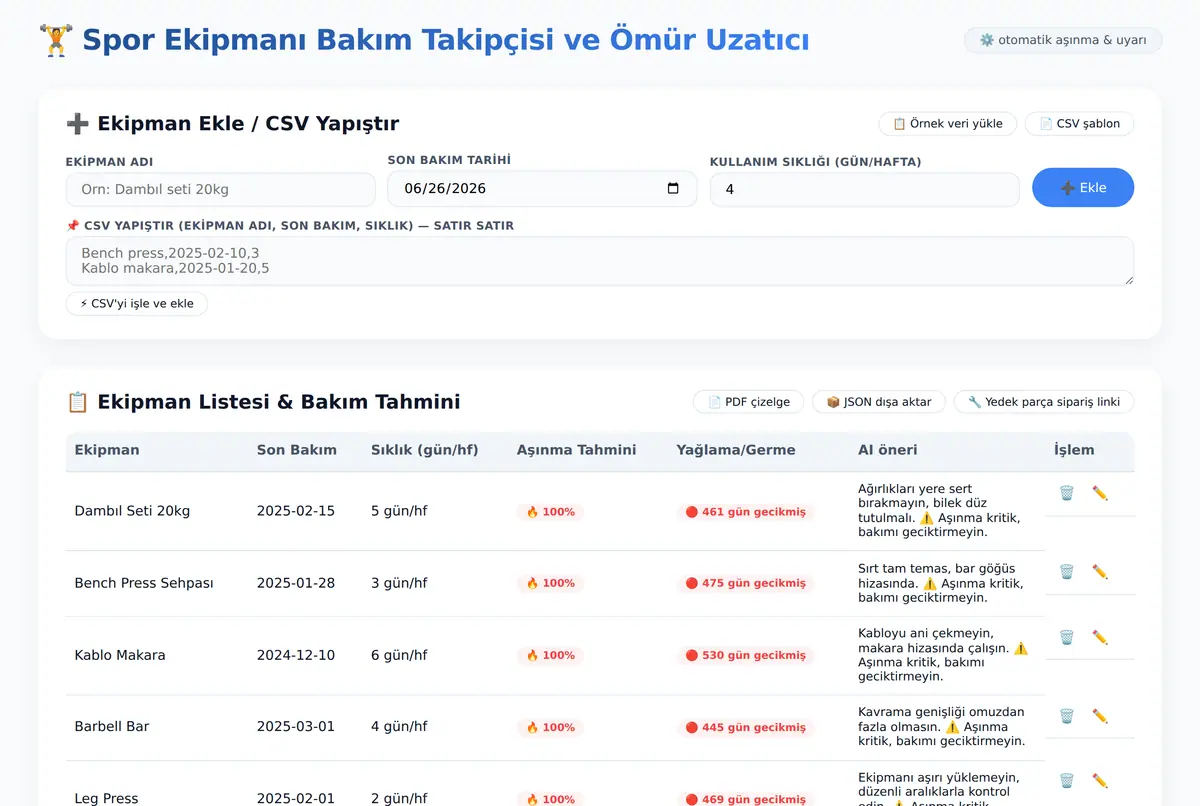Select the Dambıl Seti 20kg cell
Screen dimensions: 1200x806
click(x=132, y=511)
